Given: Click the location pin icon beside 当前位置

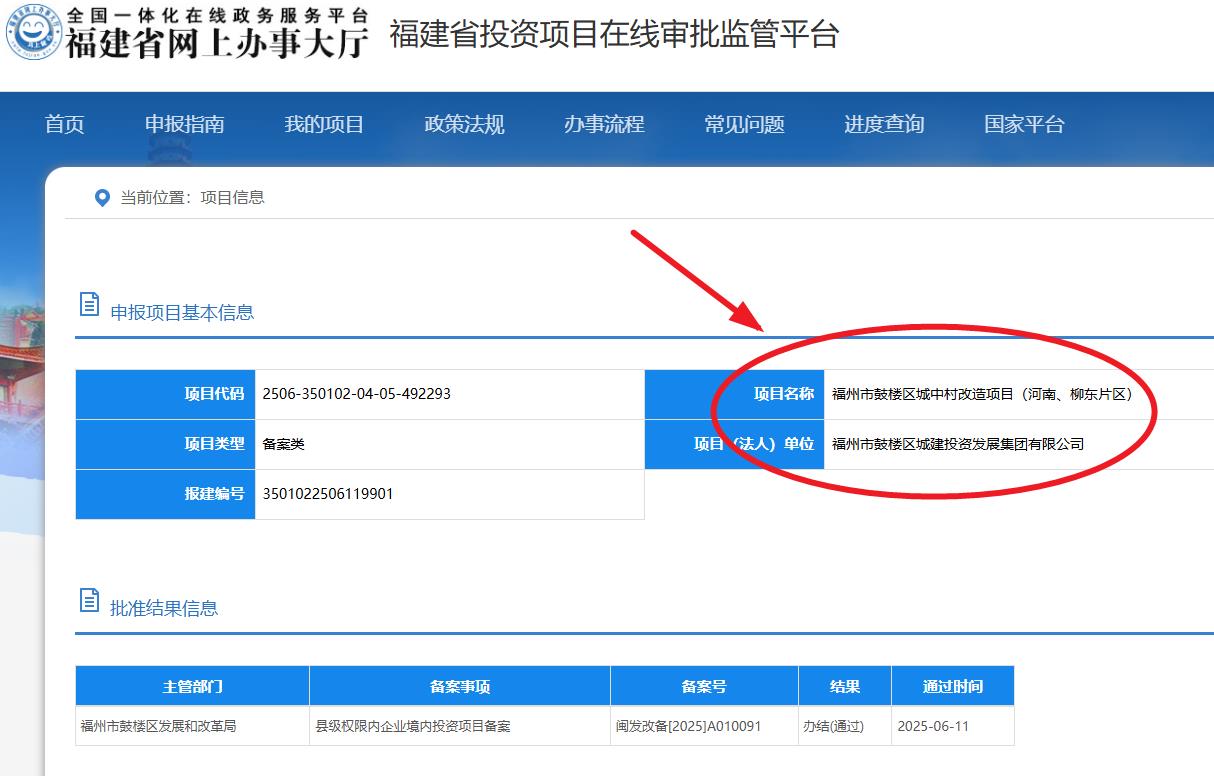Looking at the screenshot, I should (101, 198).
